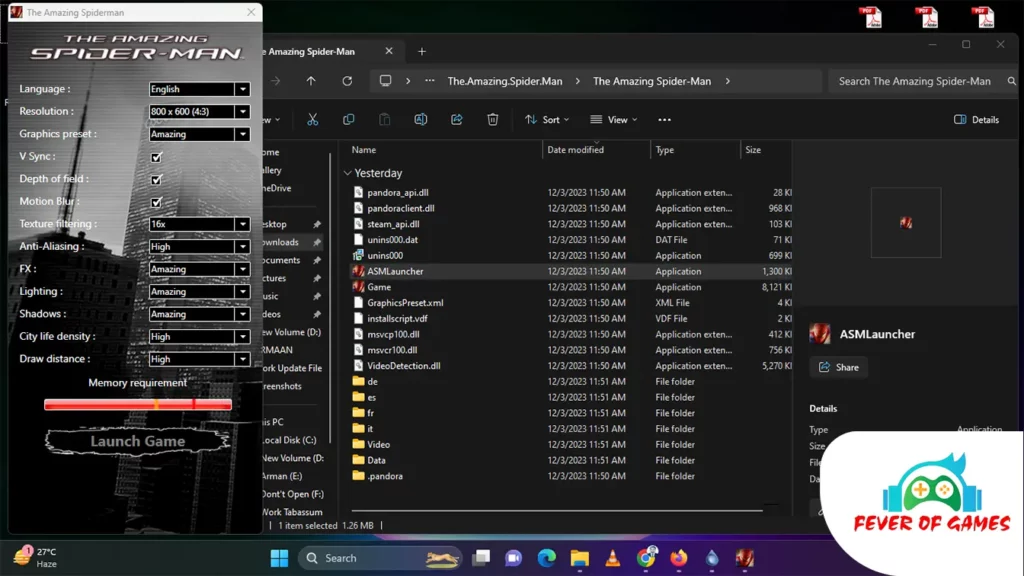Click the taskbar Search box
Viewport: 1024px width, 576px height.
[x=380, y=558]
